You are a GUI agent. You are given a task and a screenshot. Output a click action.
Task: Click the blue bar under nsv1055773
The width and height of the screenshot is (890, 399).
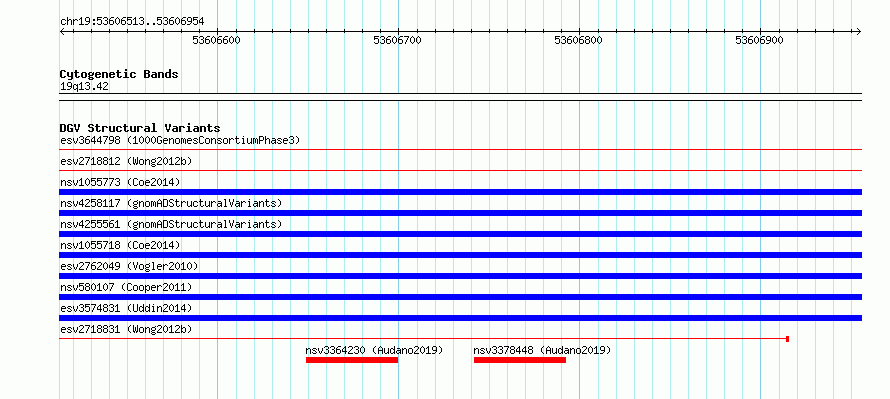tap(460, 192)
